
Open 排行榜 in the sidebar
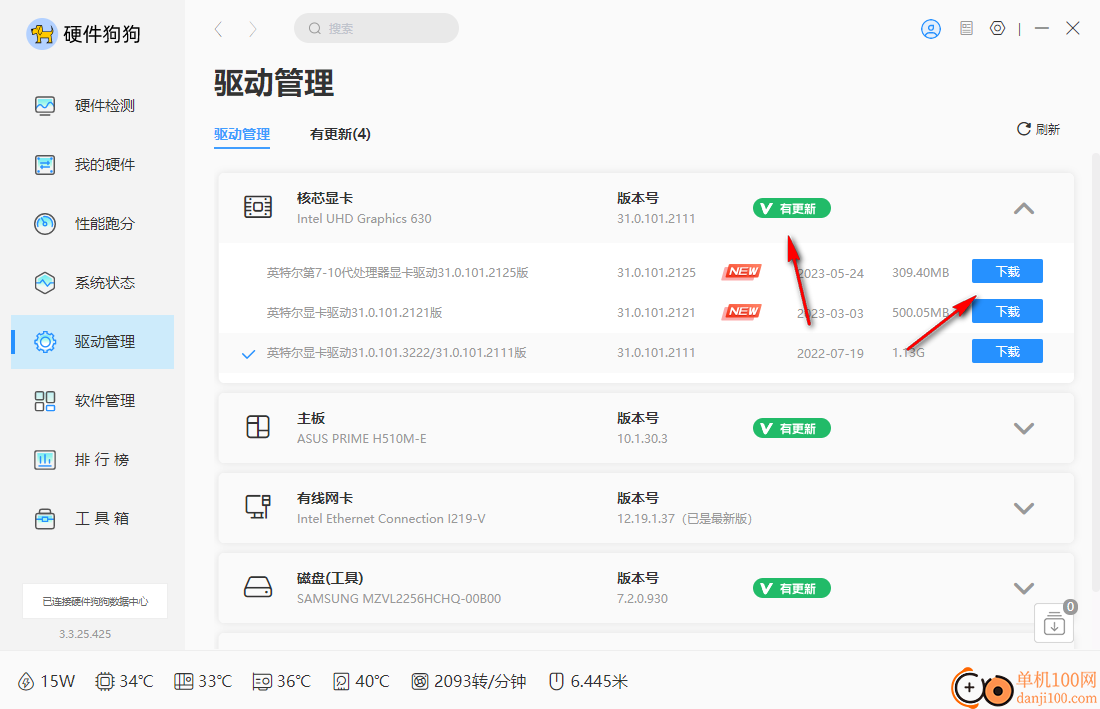pyautogui.click(x=92, y=459)
